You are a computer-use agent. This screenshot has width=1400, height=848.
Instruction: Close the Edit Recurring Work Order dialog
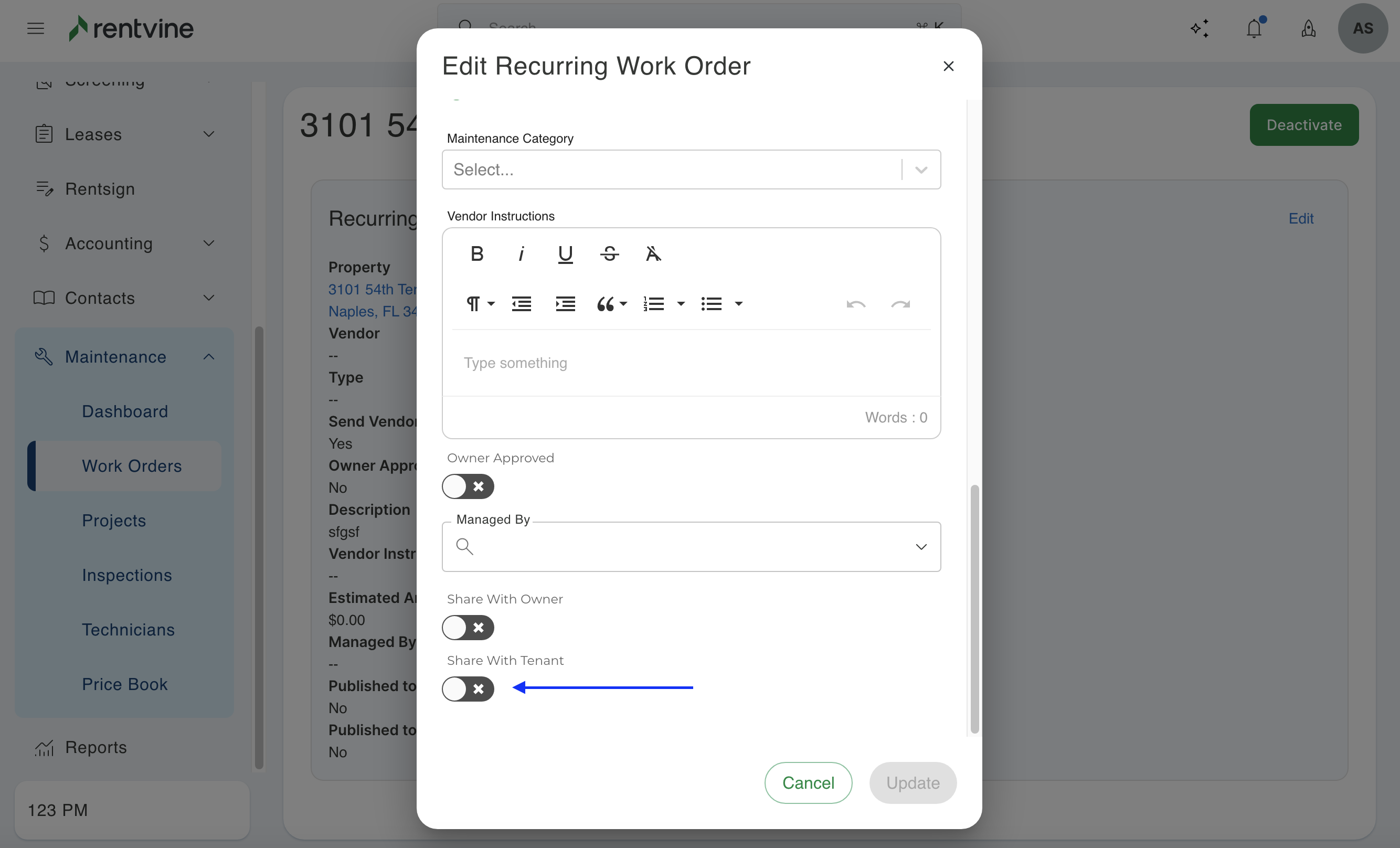click(x=948, y=66)
